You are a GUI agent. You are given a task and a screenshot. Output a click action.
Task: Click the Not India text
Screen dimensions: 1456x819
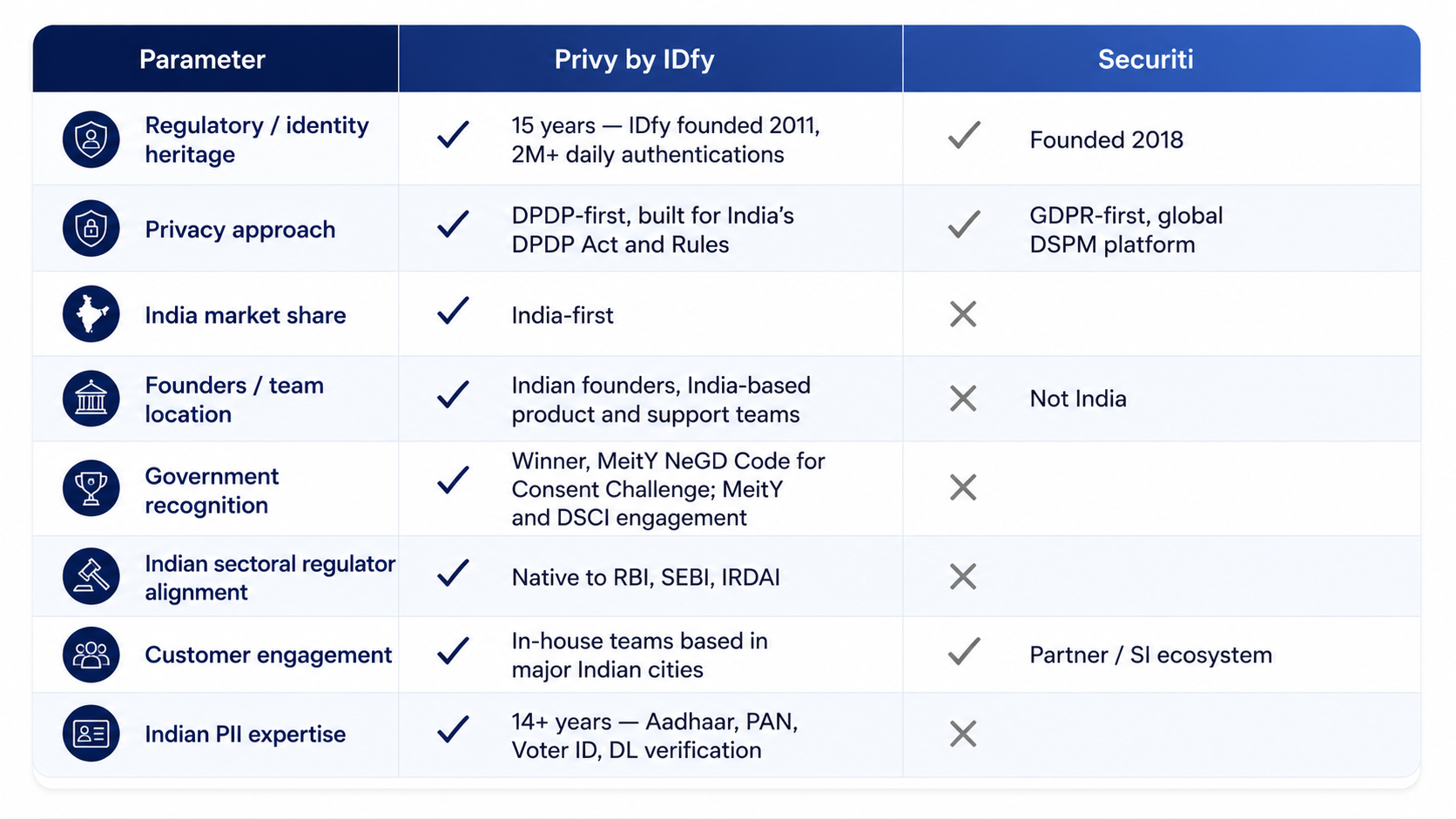1078,399
